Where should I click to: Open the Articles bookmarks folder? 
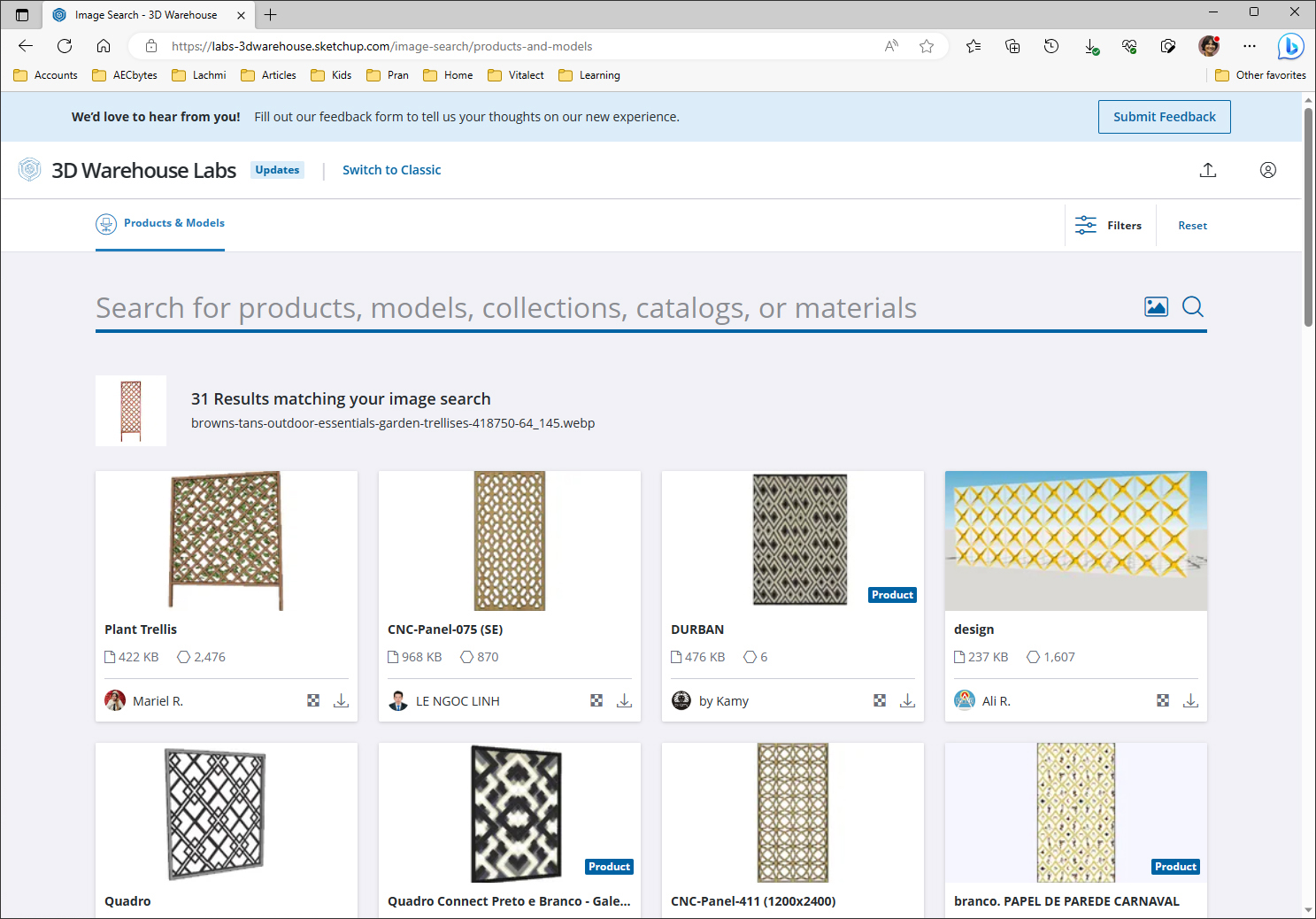pos(269,75)
